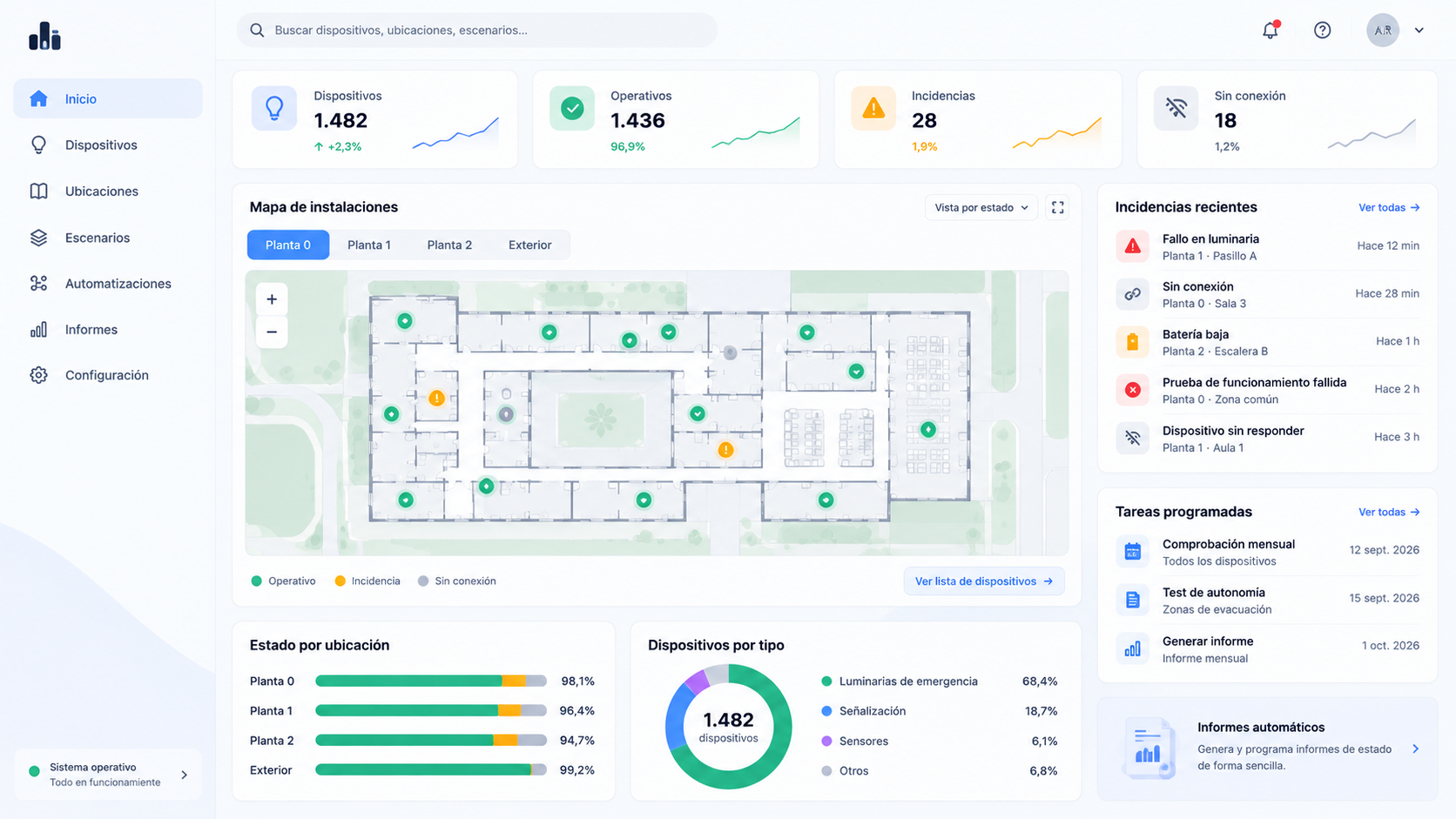Click the gray offline marker in the upper corridor
Image resolution: width=1456 pixels, height=819 pixels.
(x=730, y=352)
